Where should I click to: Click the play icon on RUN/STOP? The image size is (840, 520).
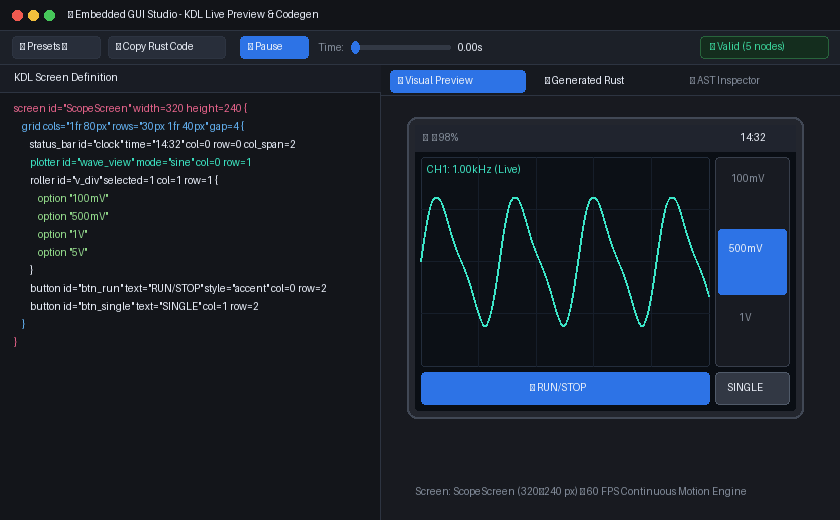point(532,388)
